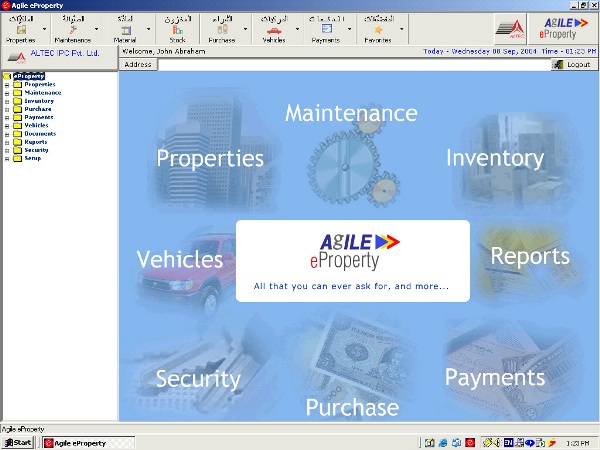Screen dimensions: 600x450
Task: Open the Maintenance tile with gears
Action: point(351,153)
